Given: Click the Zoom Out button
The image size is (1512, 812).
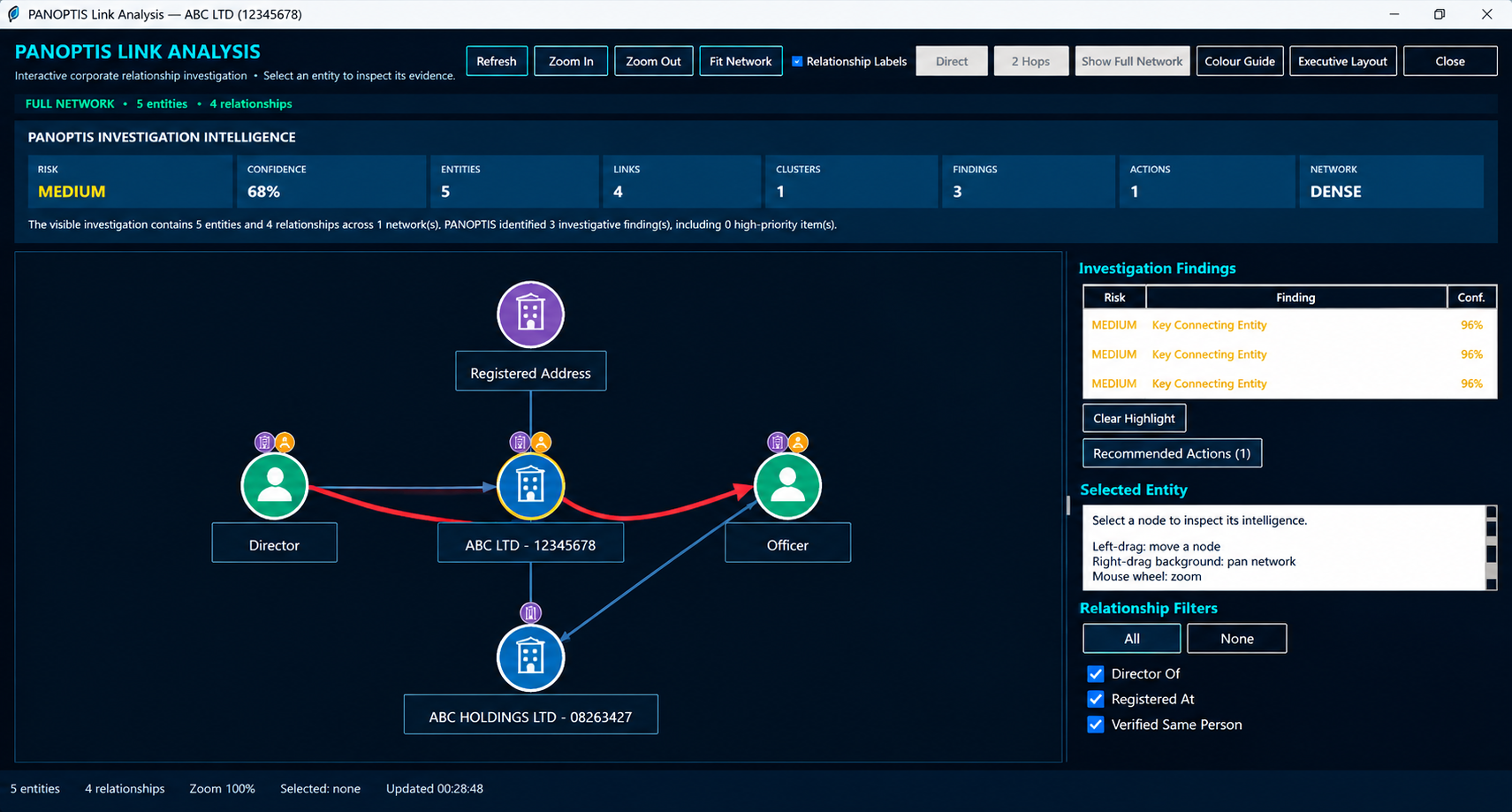Looking at the screenshot, I should (653, 61).
